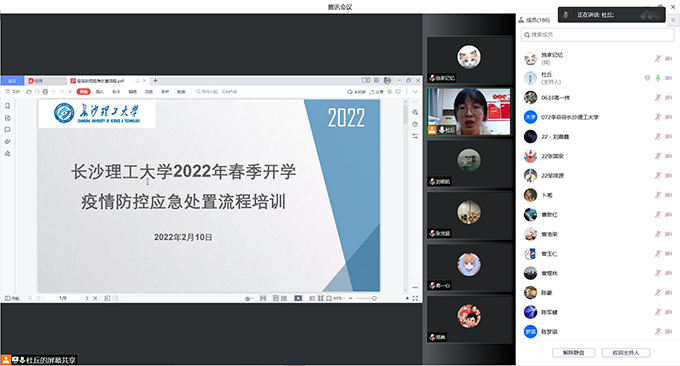
Task: Open the members panel menu icon
Action: tap(673, 20)
